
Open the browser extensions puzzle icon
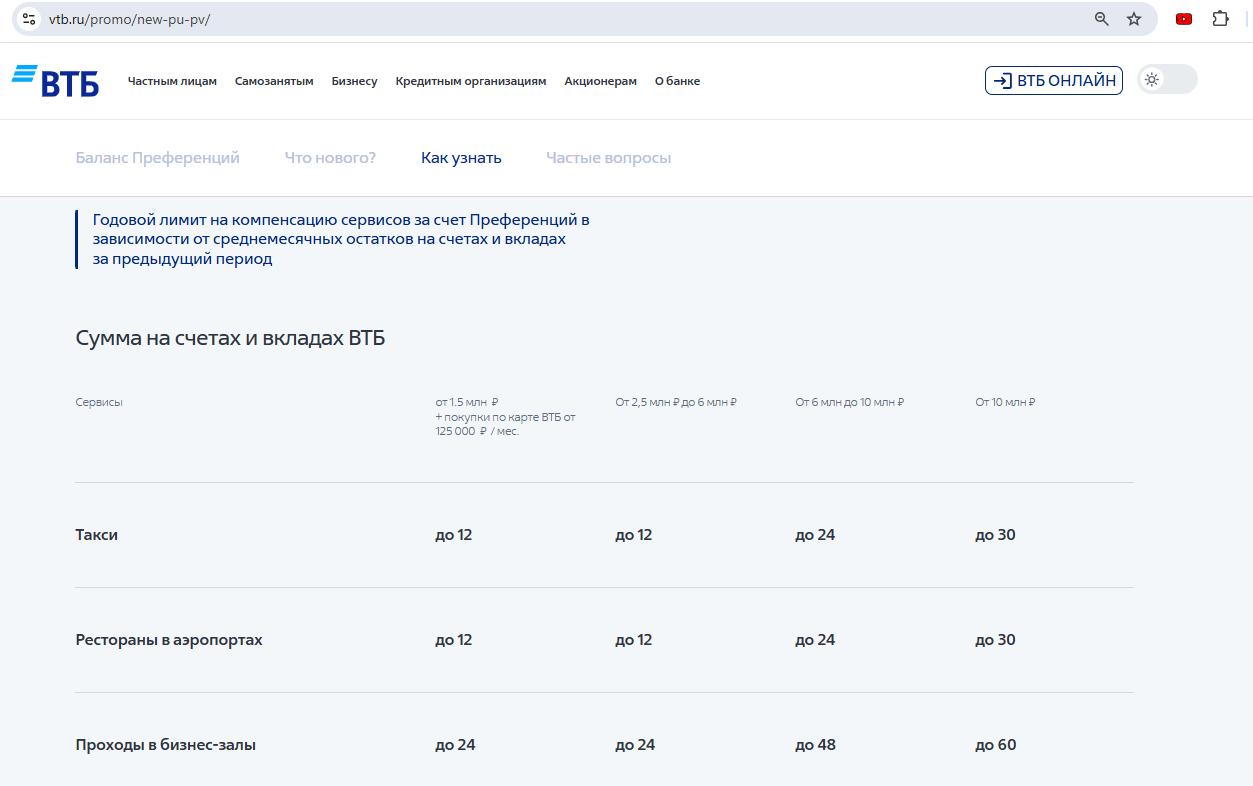coord(1220,19)
